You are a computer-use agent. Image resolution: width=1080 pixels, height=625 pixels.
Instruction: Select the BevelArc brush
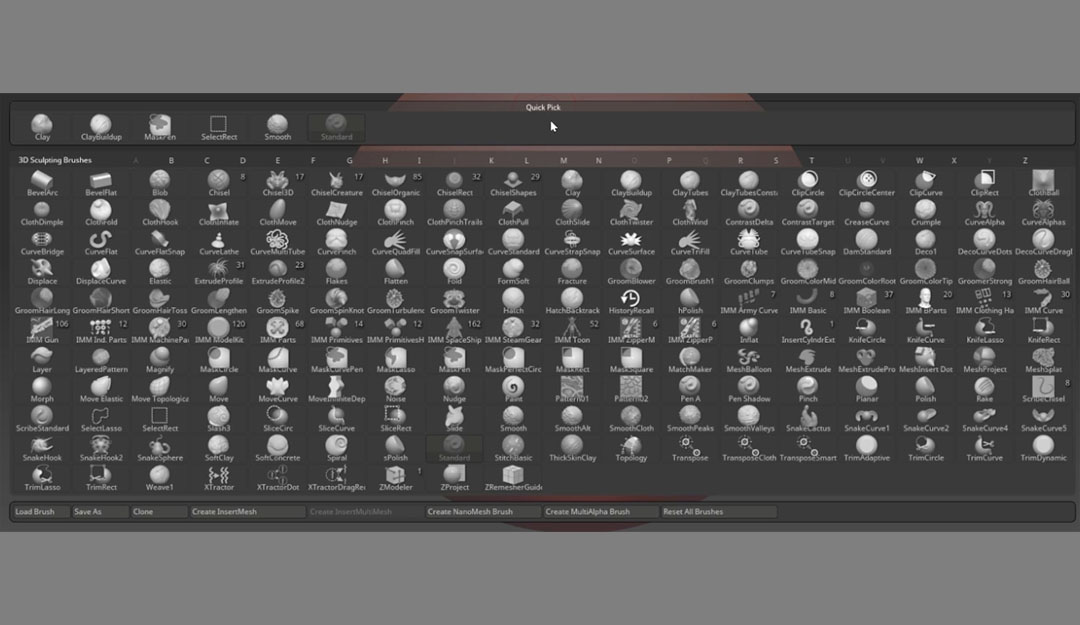point(42,184)
